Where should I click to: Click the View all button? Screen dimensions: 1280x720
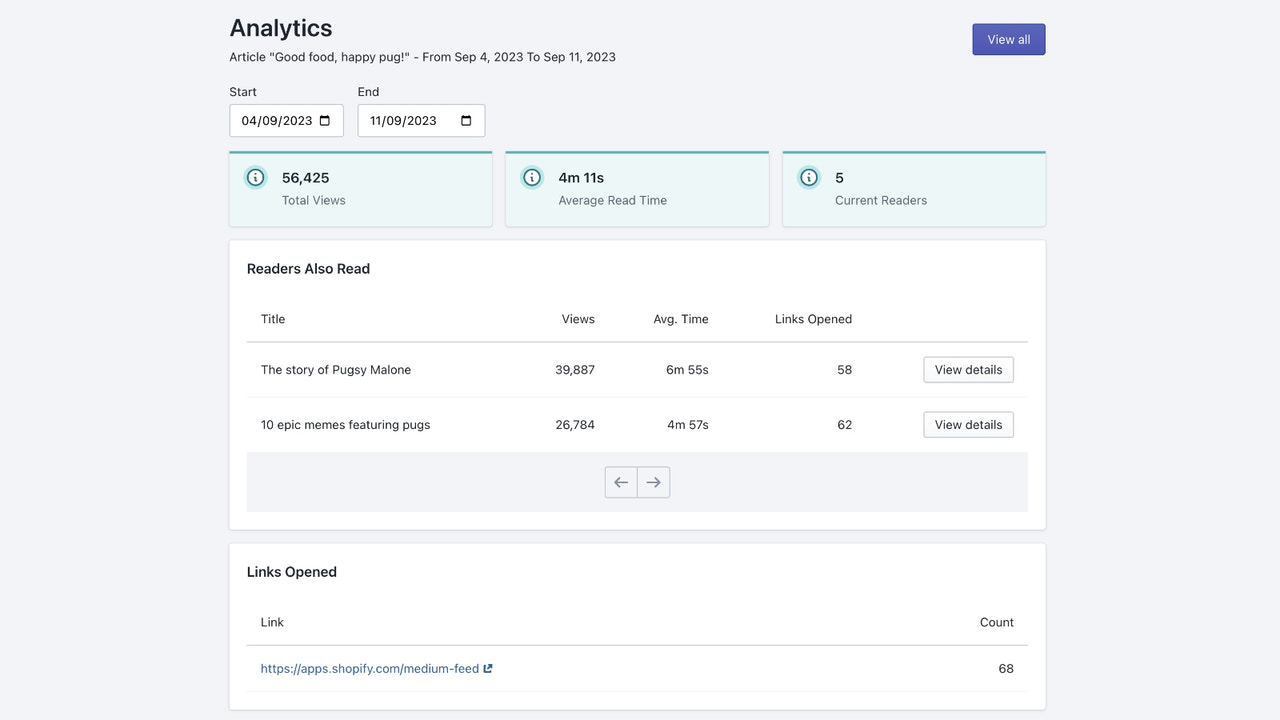click(1008, 39)
